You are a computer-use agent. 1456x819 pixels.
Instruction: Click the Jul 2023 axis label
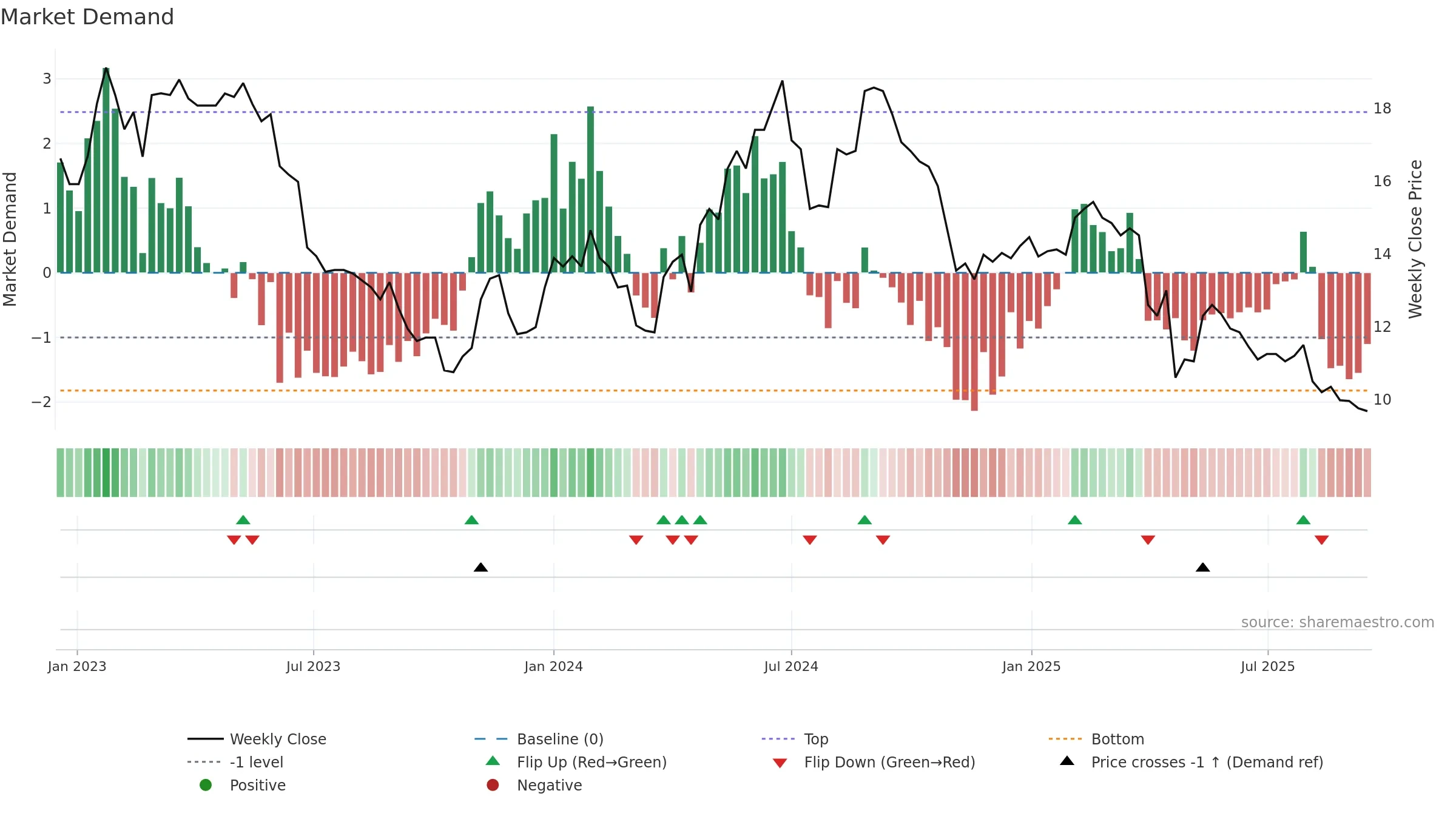(313, 667)
